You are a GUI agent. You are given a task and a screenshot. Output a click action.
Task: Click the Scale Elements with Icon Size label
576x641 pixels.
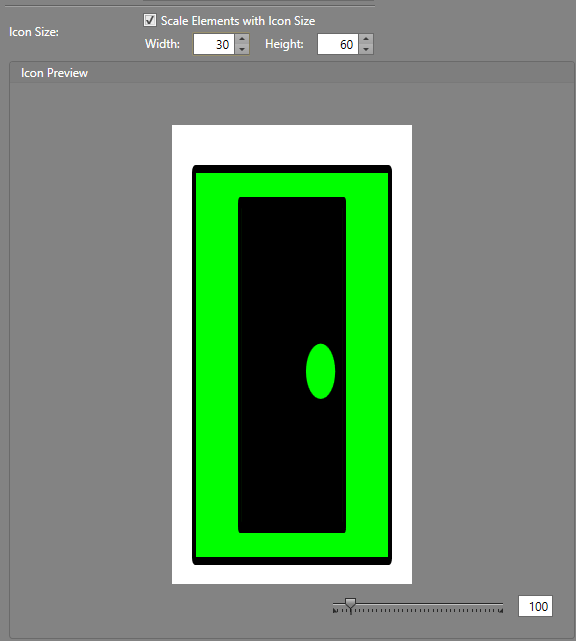click(238, 21)
